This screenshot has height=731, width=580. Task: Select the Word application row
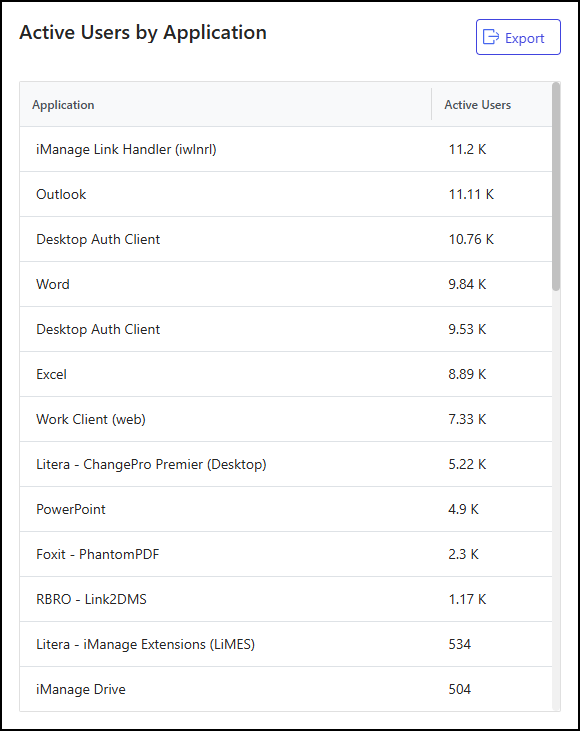(x=286, y=284)
